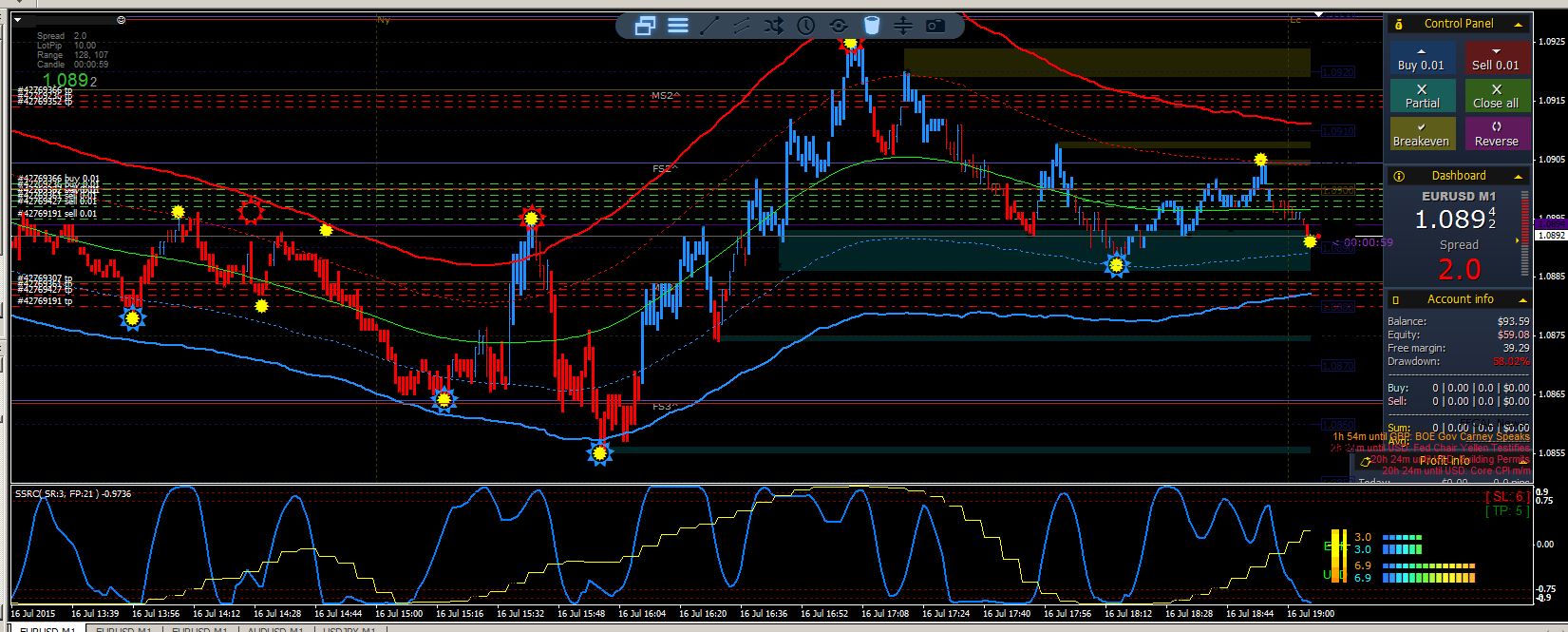Click Buy 0.01 button
Image resolution: width=1568 pixels, height=632 pixels.
point(1422,58)
